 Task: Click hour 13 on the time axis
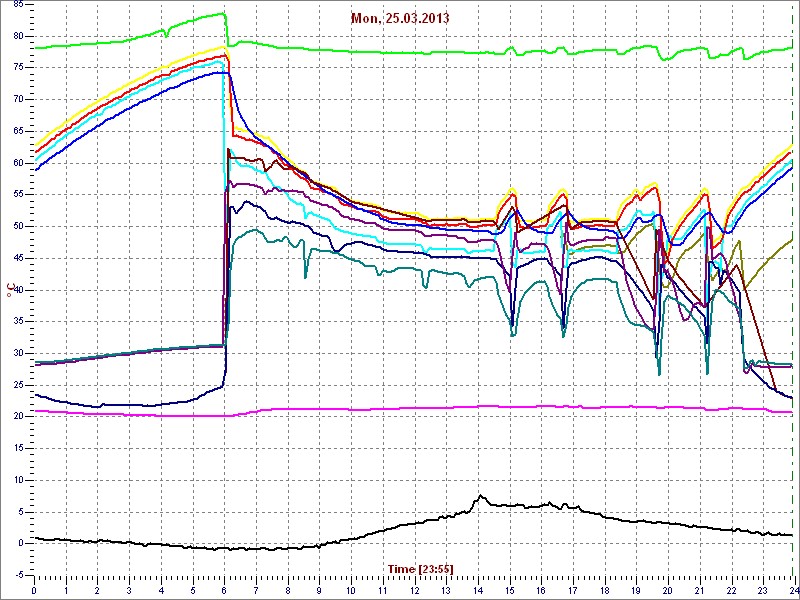[x=446, y=590]
